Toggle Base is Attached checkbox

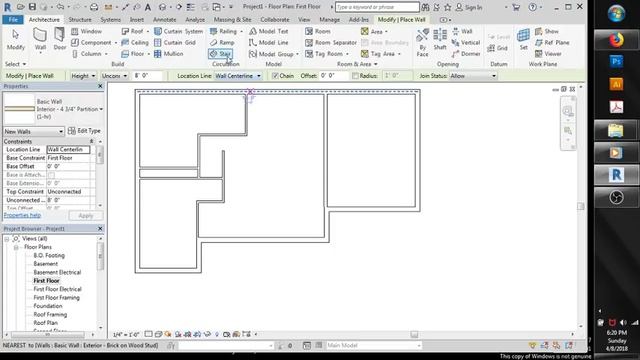pos(51,175)
